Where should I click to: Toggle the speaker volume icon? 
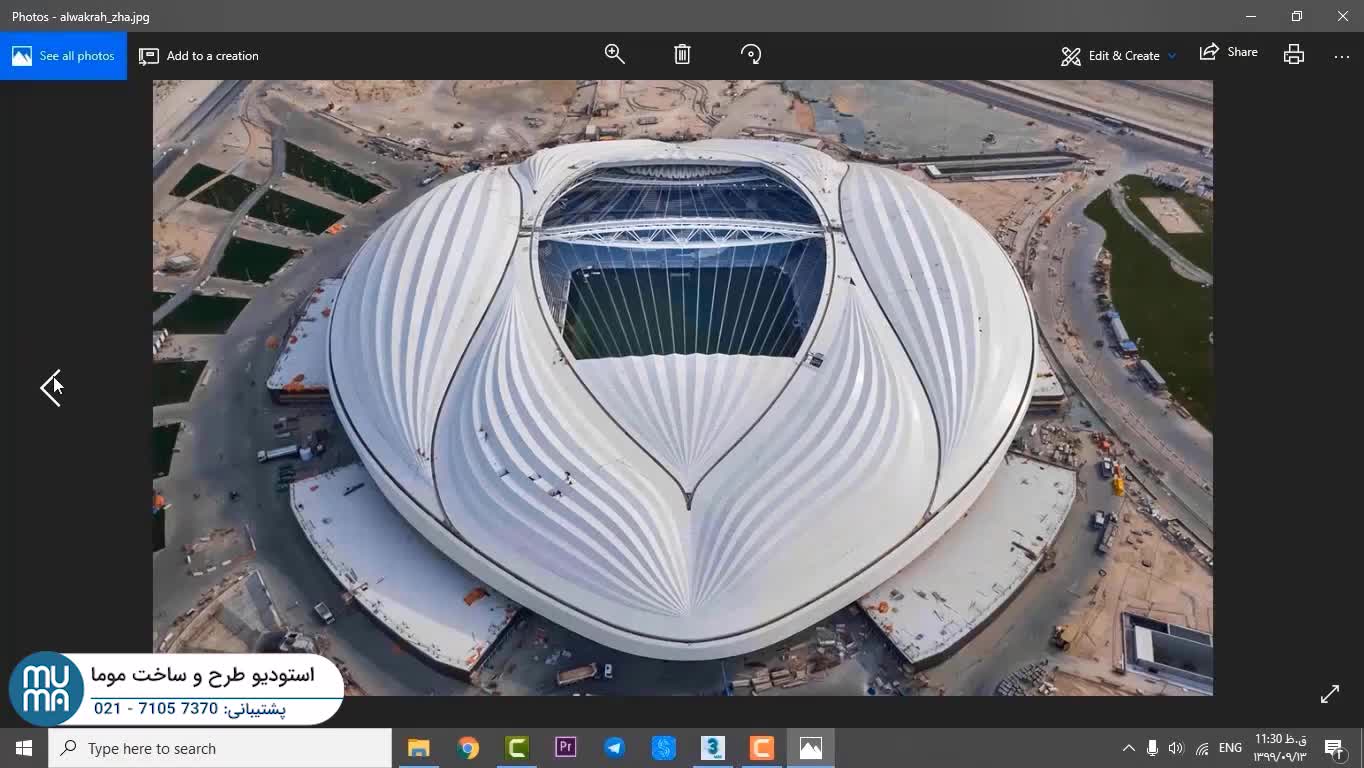click(1176, 748)
